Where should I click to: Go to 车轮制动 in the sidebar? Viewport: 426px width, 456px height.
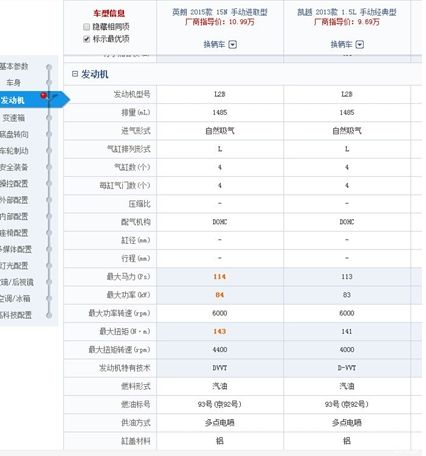(x=14, y=151)
